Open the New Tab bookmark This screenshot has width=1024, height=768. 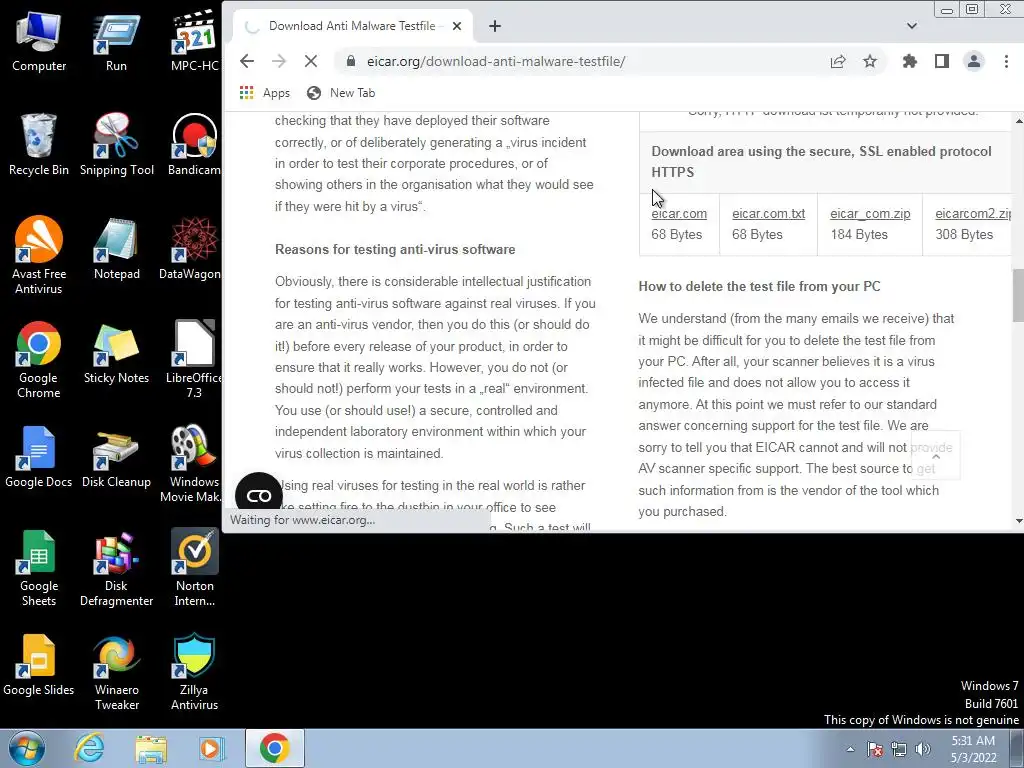pyautogui.click(x=342, y=93)
